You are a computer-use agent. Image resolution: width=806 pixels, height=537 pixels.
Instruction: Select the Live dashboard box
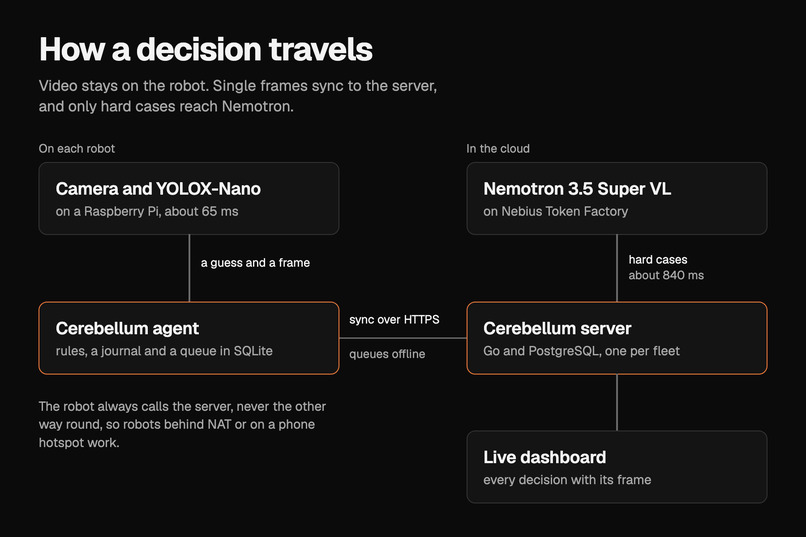pyautogui.click(x=617, y=467)
